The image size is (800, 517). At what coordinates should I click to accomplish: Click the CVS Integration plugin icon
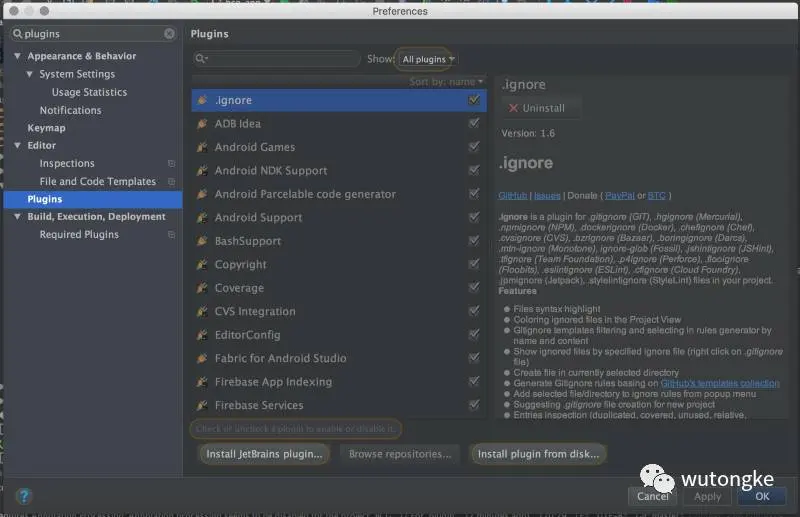click(x=203, y=311)
